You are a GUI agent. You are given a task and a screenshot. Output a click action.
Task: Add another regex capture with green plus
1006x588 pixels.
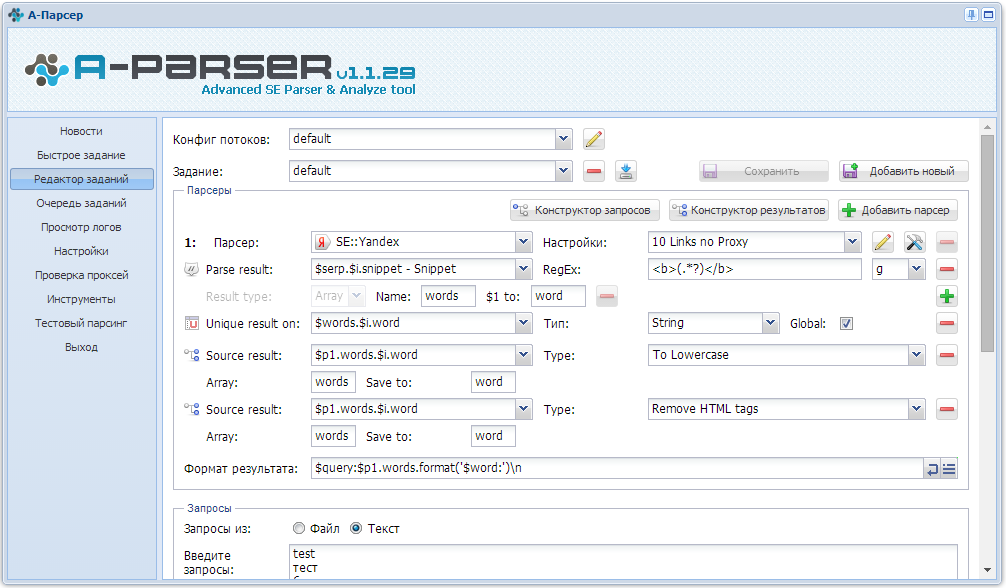pos(946,296)
